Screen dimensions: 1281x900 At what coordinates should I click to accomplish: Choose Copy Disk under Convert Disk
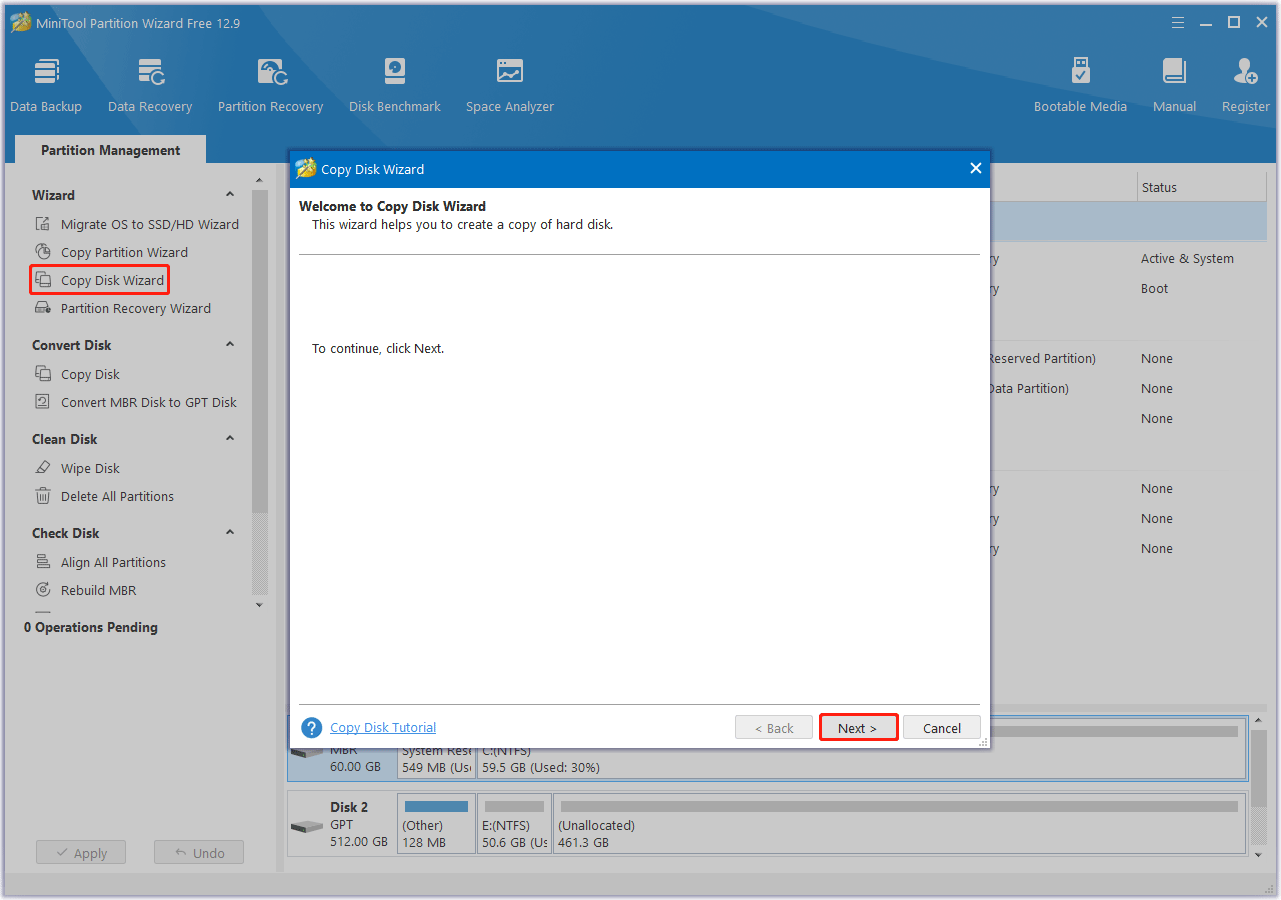coord(90,374)
